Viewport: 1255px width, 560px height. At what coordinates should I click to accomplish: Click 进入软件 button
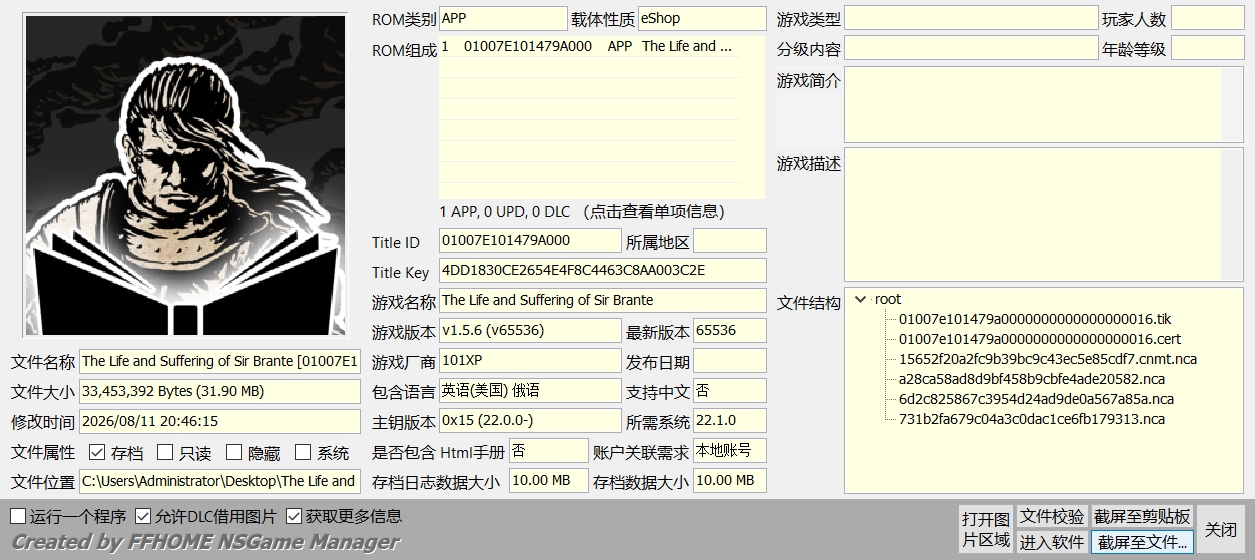[1052, 542]
